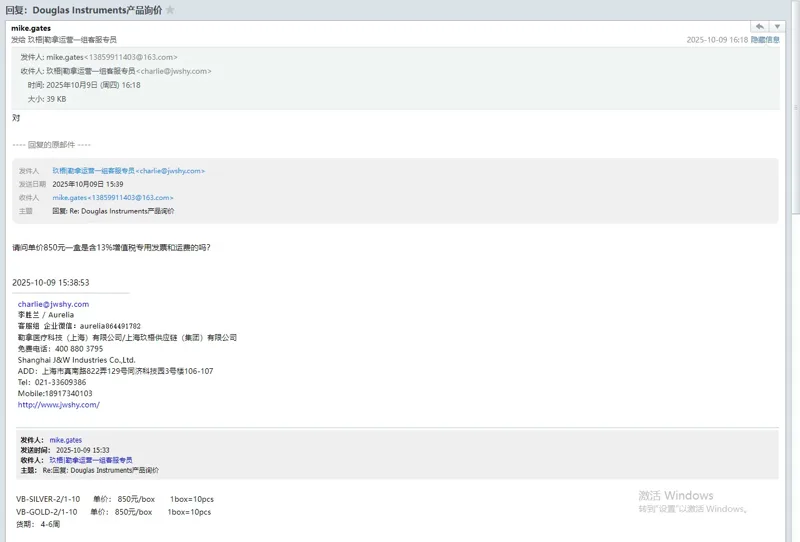Select Shanghai J&W Industries Co.,Ltd.
The image size is (800, 542).
(77, 360)
